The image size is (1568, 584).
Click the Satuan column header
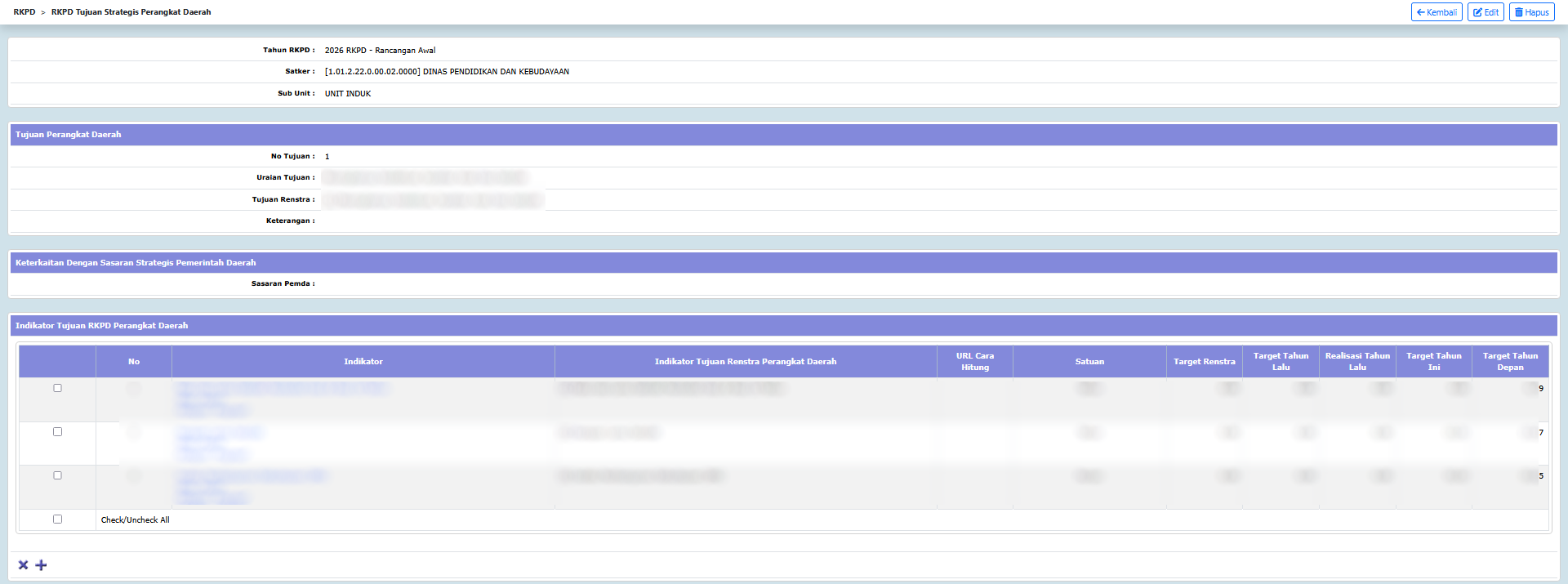click(x=1089, y=362)
